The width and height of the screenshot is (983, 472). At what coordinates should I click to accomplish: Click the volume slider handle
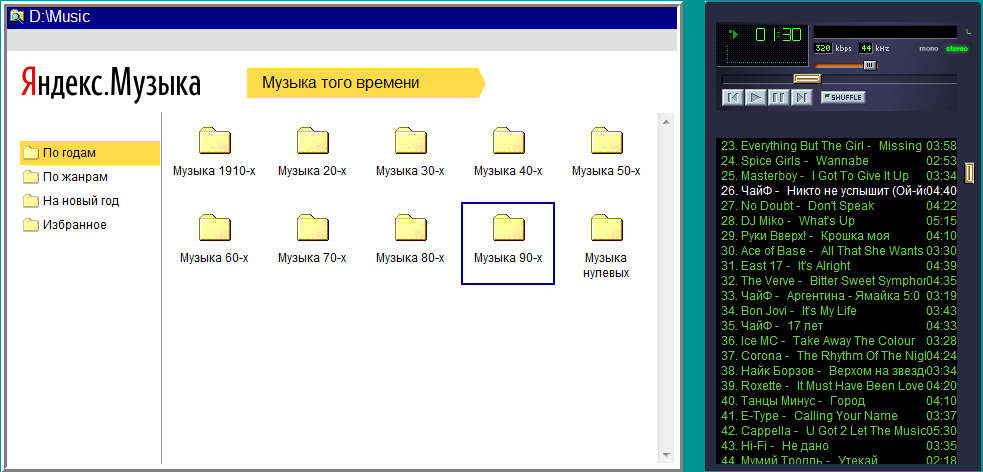click(x=869, y=65)
